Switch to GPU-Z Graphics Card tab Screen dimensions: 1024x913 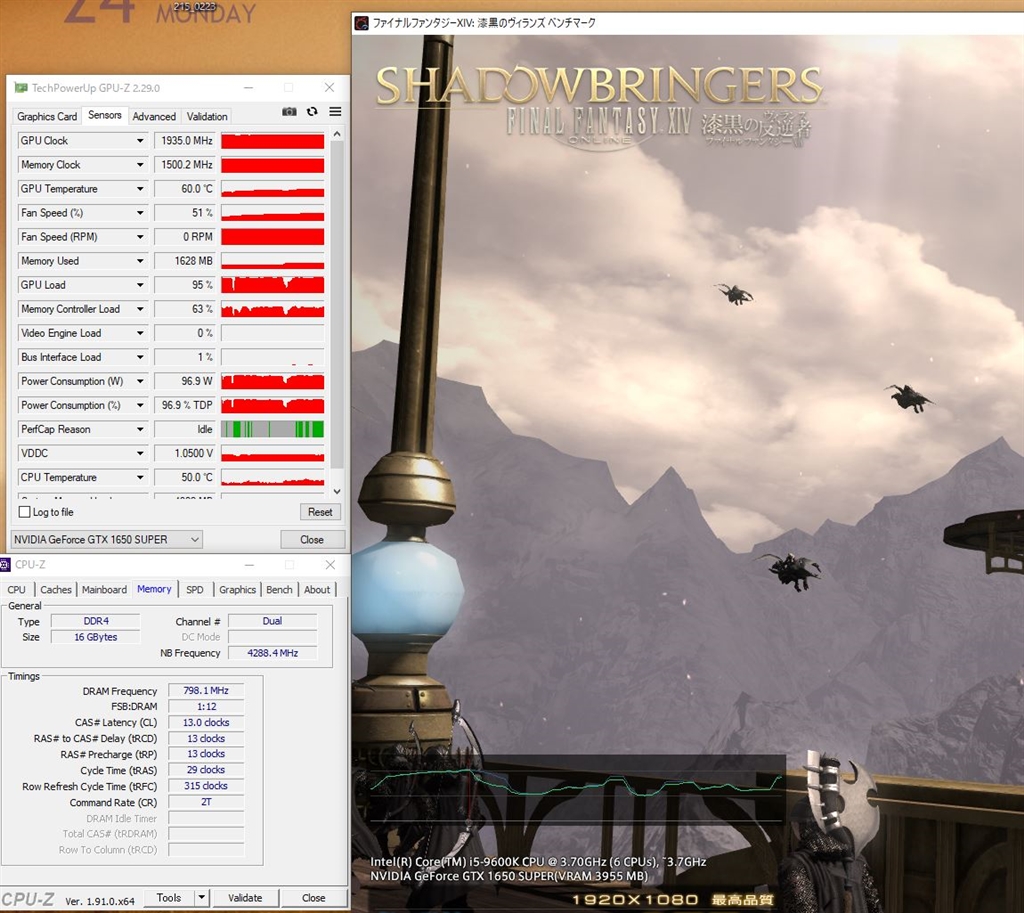[x=47, y=116]
